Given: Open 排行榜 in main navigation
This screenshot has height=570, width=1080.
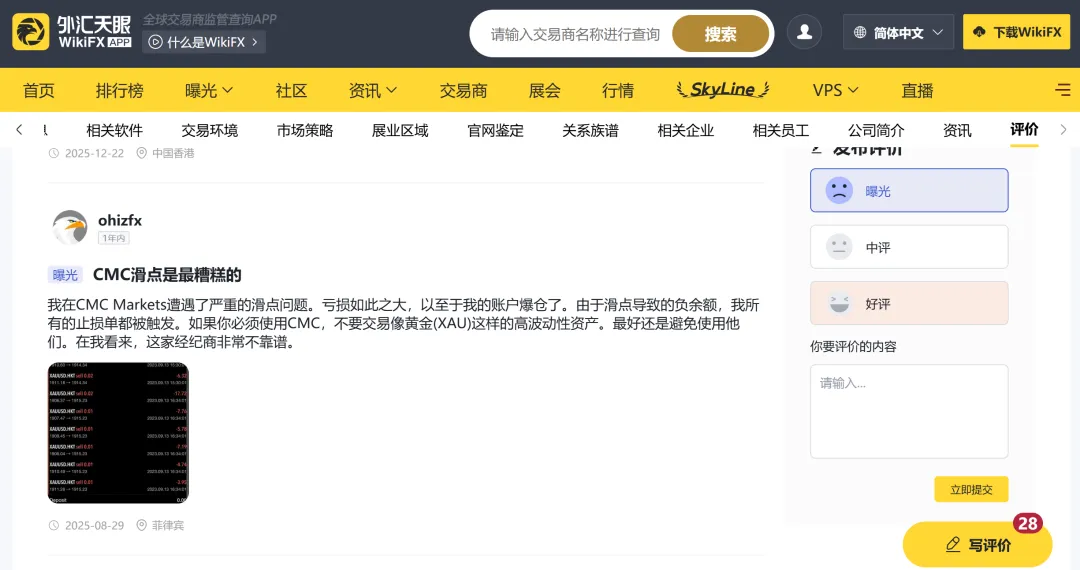Looking at the screenshot, I should tap(119, 90).
